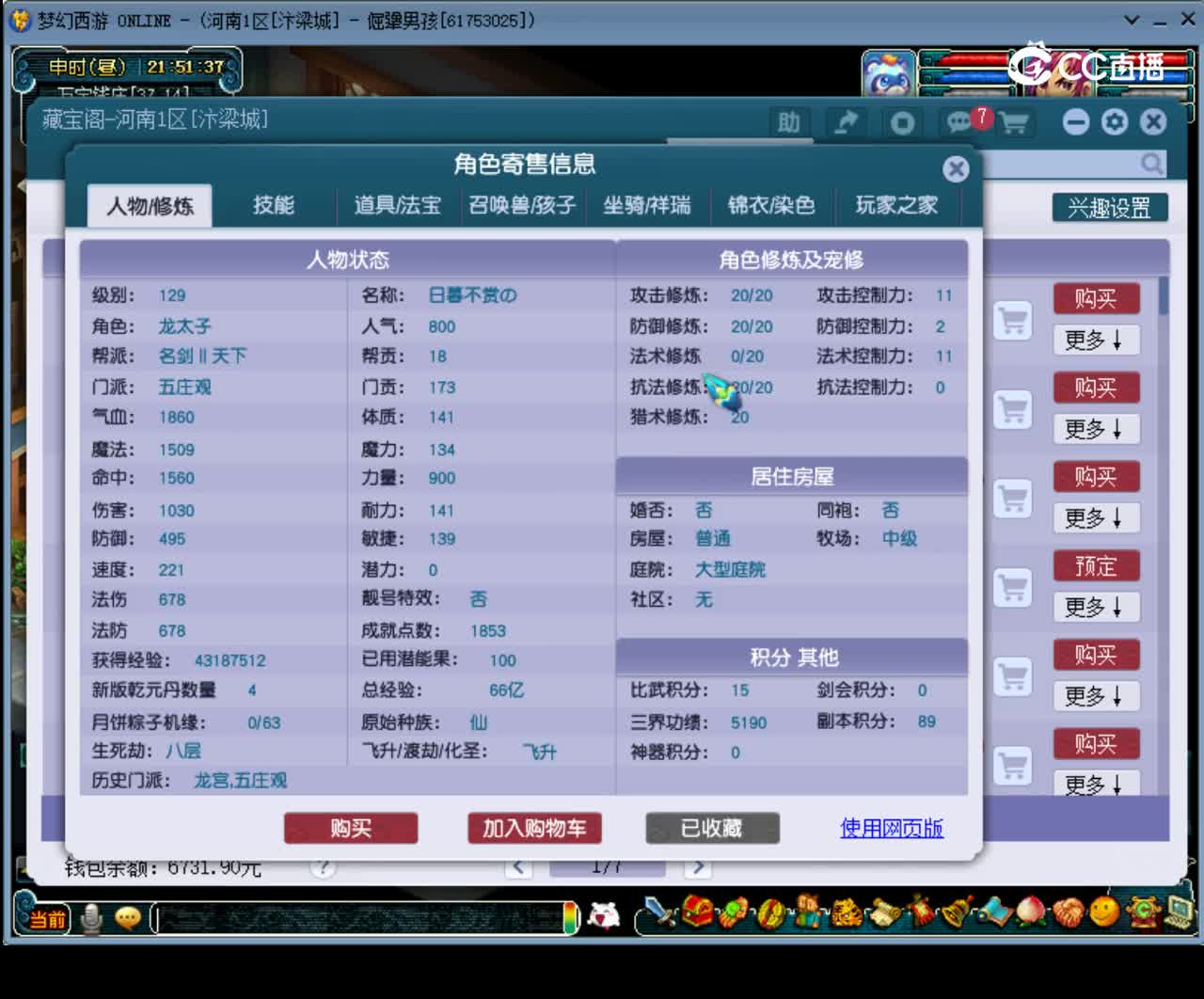Click the share arrow icon in the 藏宝阁 header
Viewport: 1204px width, 999px height.
point(846,122)
